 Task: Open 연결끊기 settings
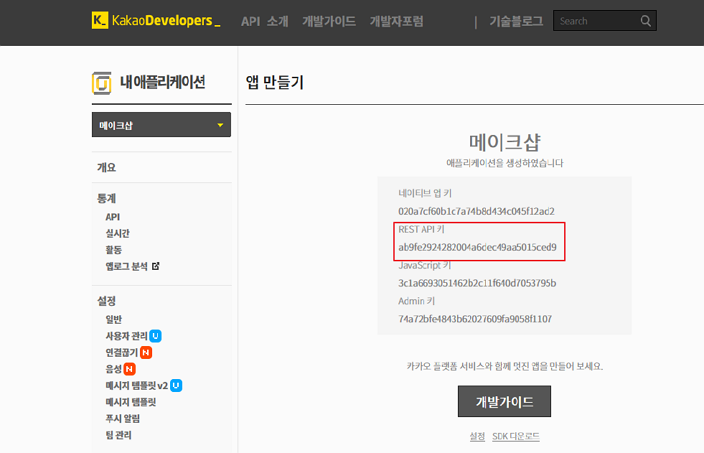[122, 352]
